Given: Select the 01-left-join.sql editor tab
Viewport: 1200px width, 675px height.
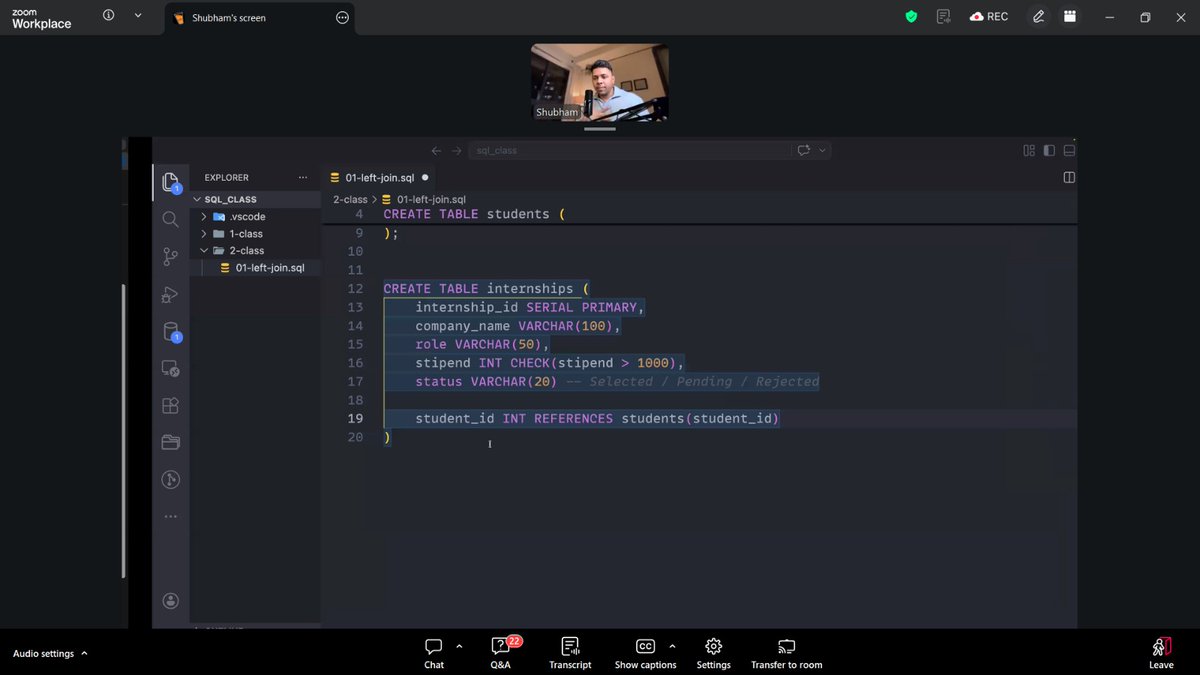Looking at the screenshot, I should tap(380, 178).
